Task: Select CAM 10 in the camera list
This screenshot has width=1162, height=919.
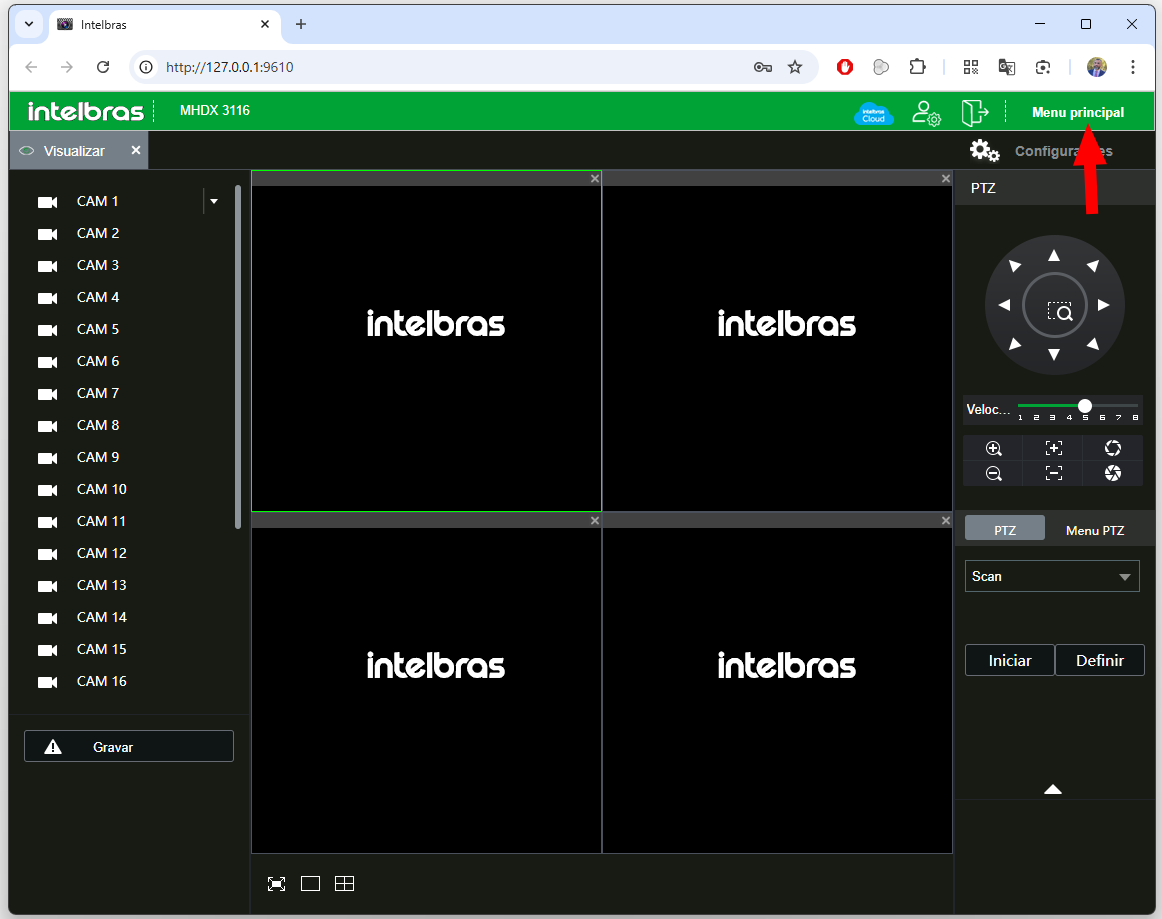Action: tap(102, 489)
